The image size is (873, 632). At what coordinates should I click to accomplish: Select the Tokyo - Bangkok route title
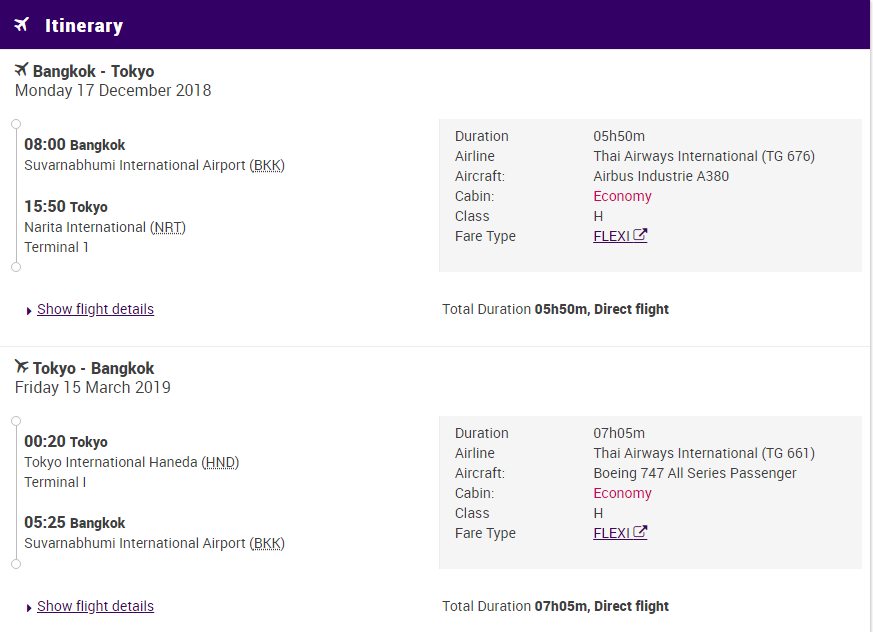[94, 368]
